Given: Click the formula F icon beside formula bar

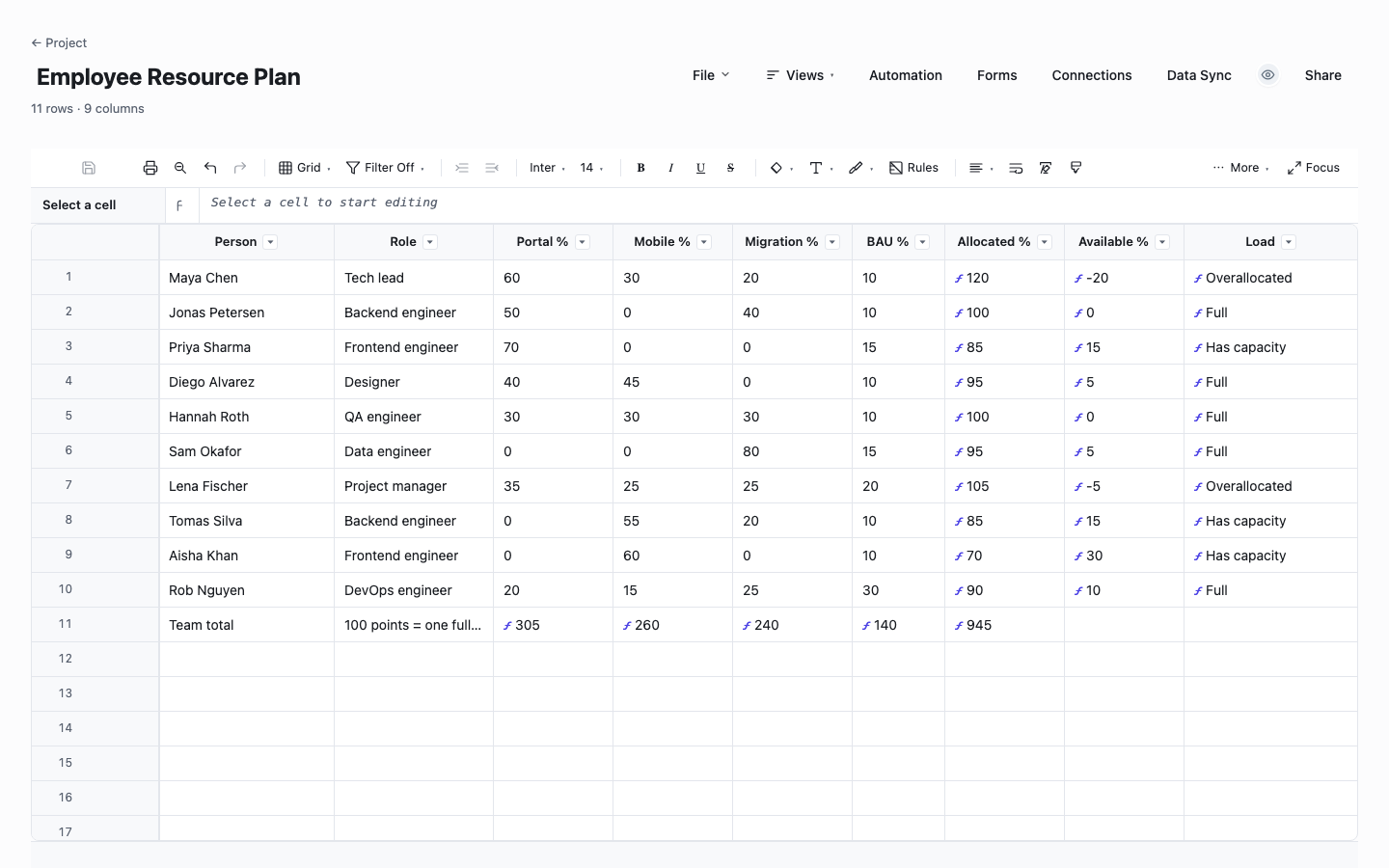Looking at the screenshot, I should tap(179, 205).
